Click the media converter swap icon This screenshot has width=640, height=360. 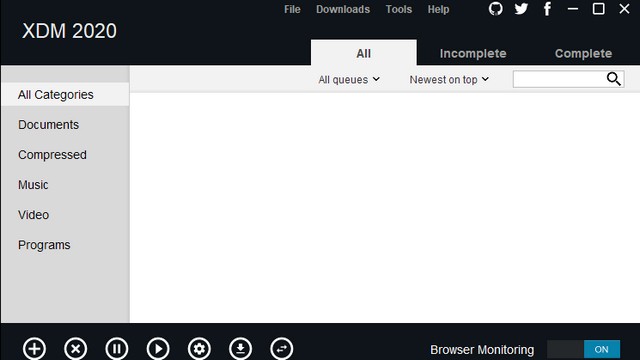pos(282,349)
